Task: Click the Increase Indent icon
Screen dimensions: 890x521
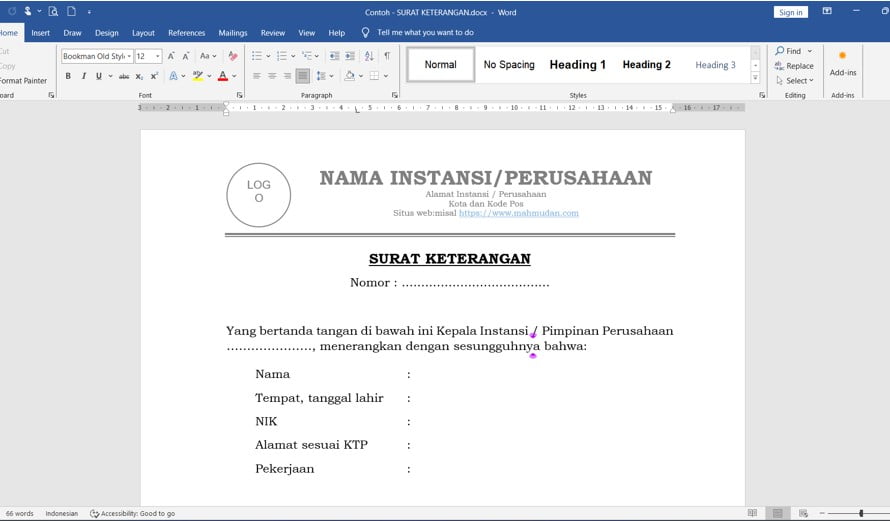Action: point(350,56)
